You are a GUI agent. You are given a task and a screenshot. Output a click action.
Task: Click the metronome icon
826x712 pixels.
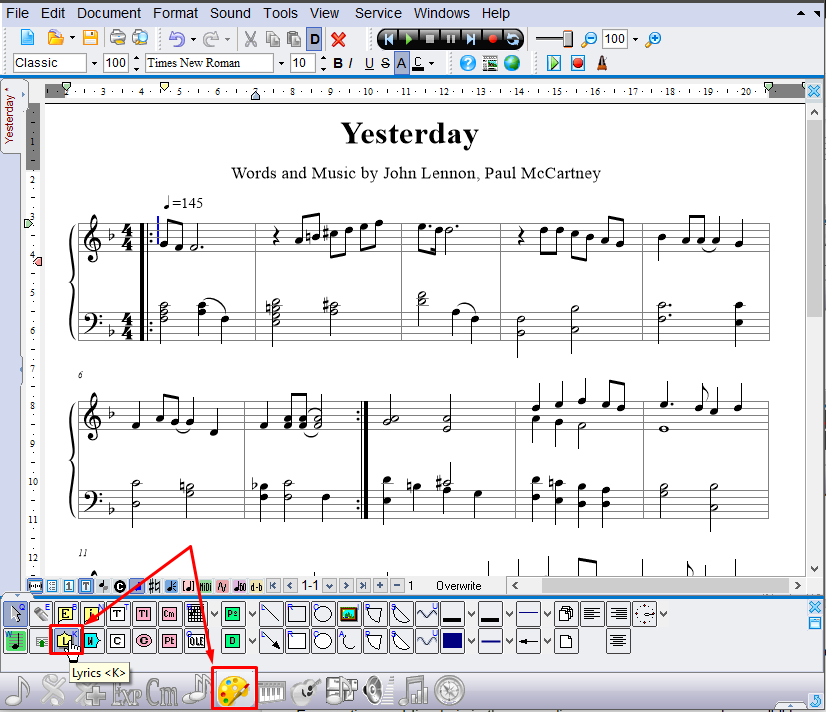[602, 63]
